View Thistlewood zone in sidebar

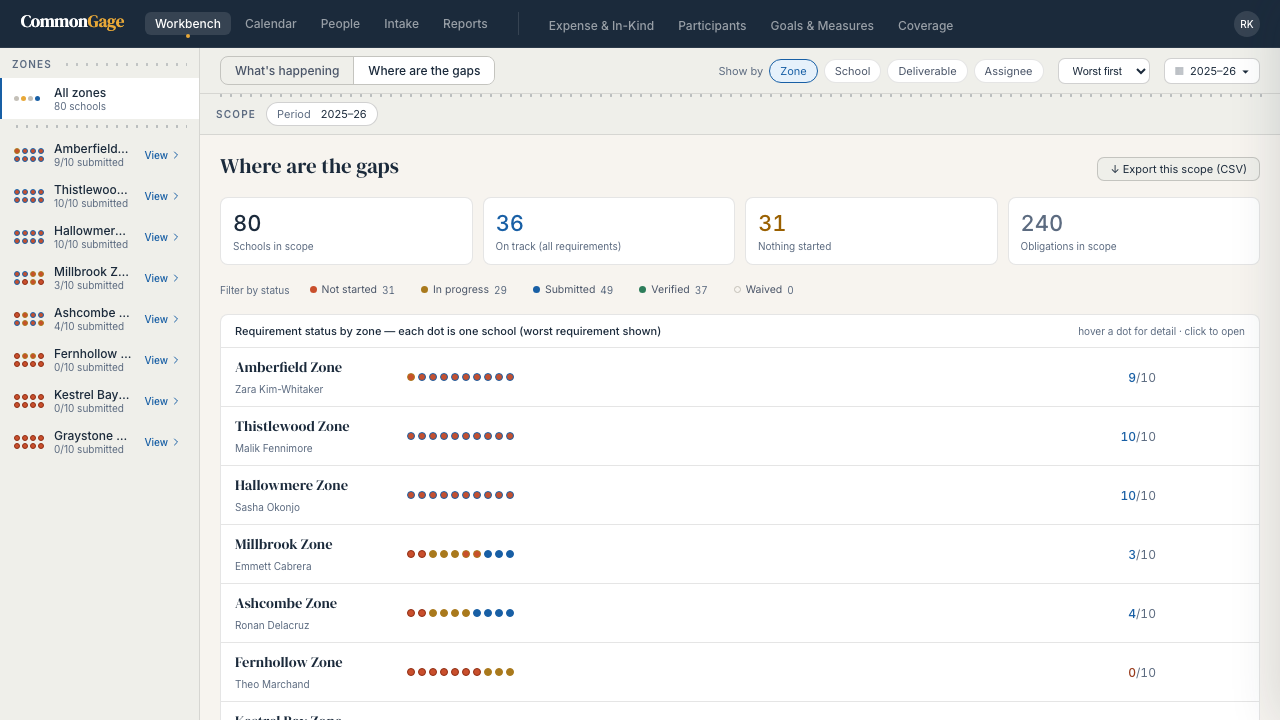coord(162,196)
